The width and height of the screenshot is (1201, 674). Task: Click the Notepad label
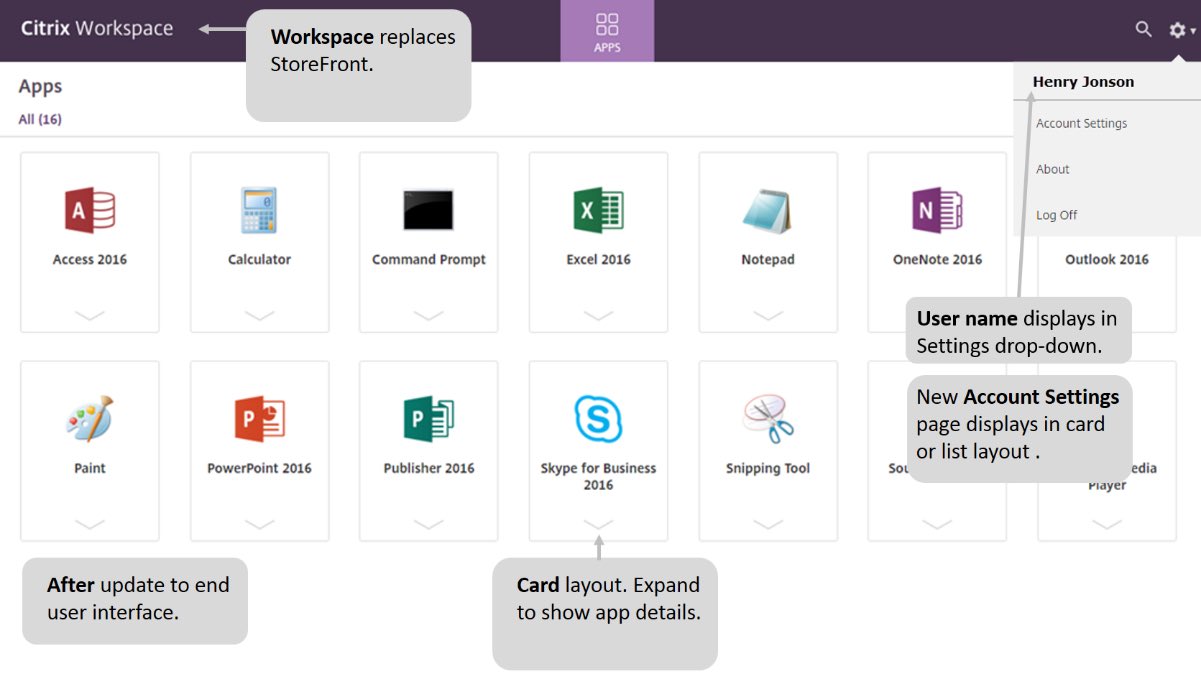coord(768,259)
